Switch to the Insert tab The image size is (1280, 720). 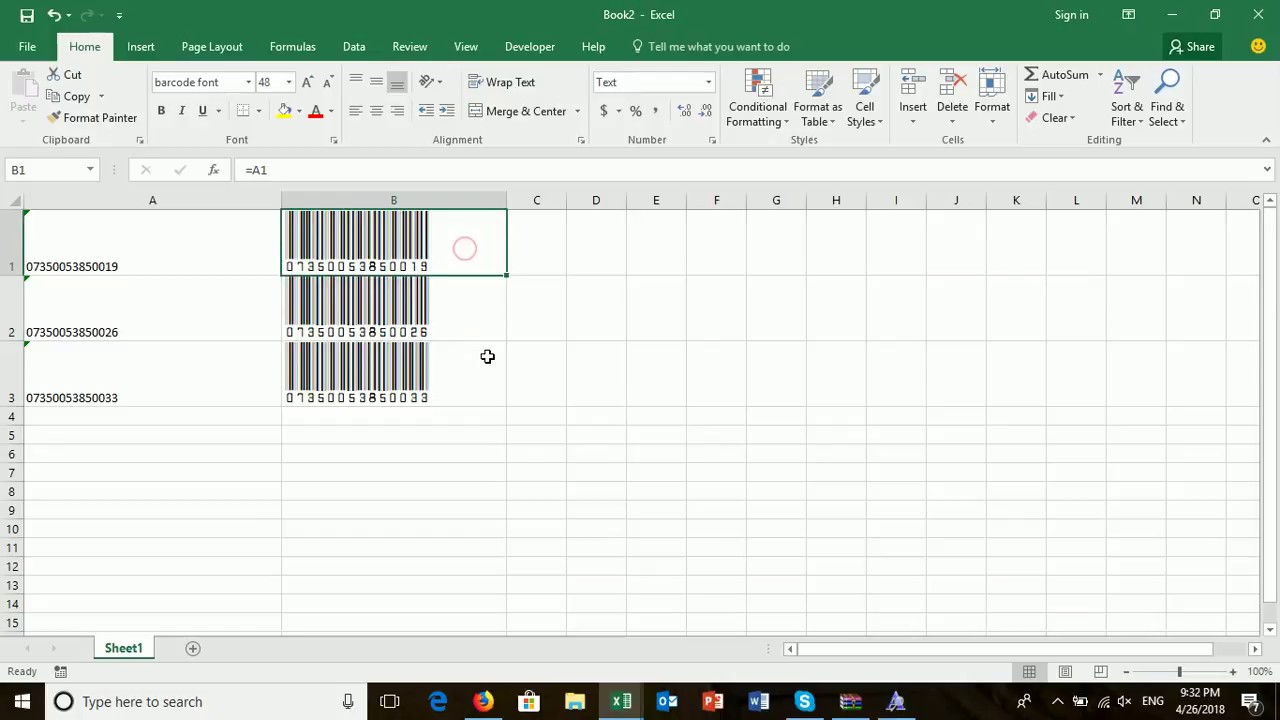[141, 47]
